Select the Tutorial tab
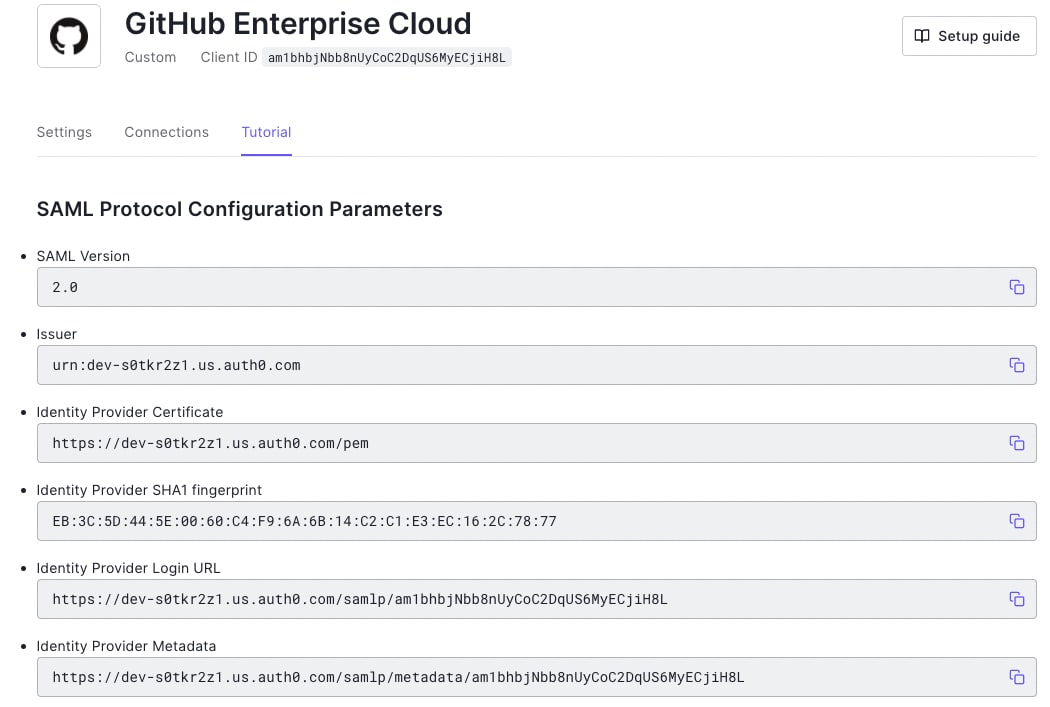Image resolution: width=1050 pixels, height=707 pixels. tap(267, 133)
